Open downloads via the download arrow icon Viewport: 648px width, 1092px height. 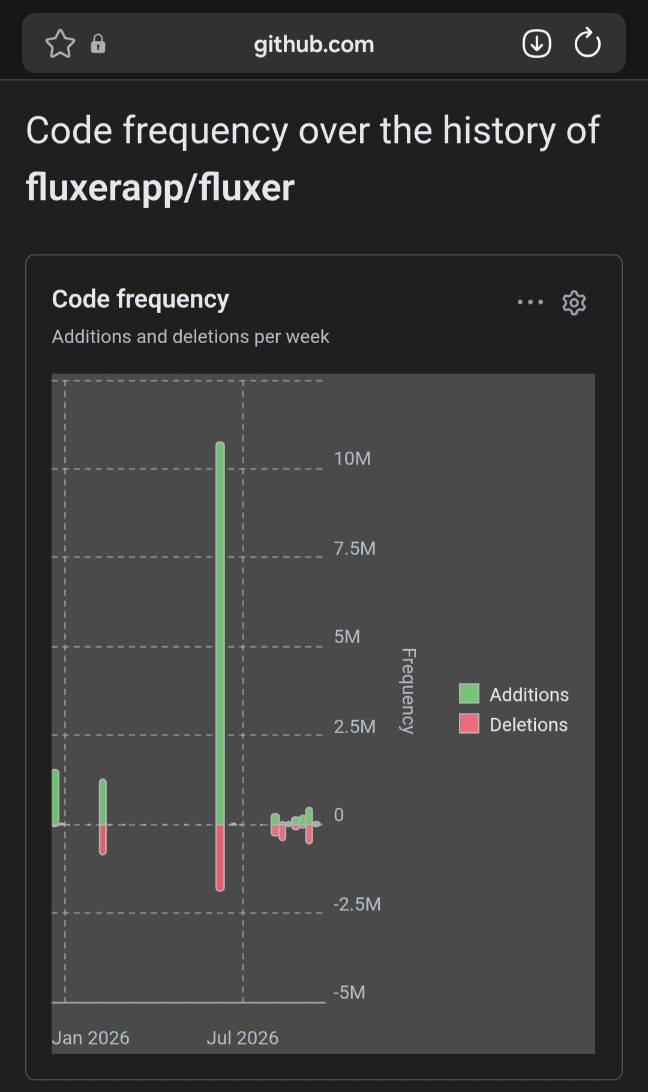tap(537, 44)
